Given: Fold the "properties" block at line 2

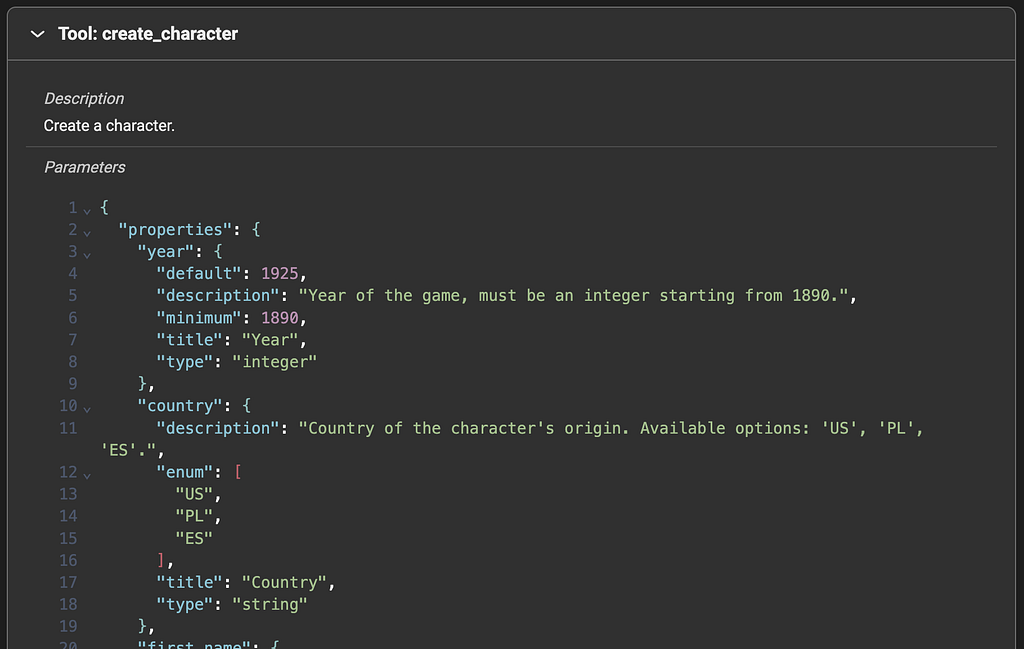Looking at the screenshot, I should [x=87, y=233].
